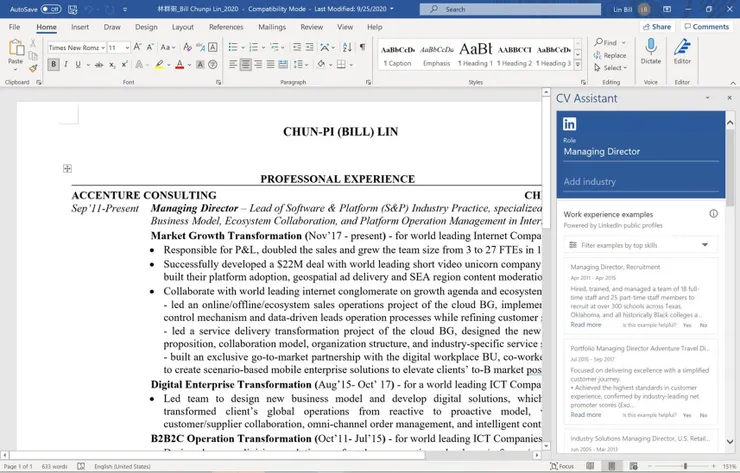Apply text highlight color
The height and width of the screenshot is (473, 740).
[x=159, y=65]
